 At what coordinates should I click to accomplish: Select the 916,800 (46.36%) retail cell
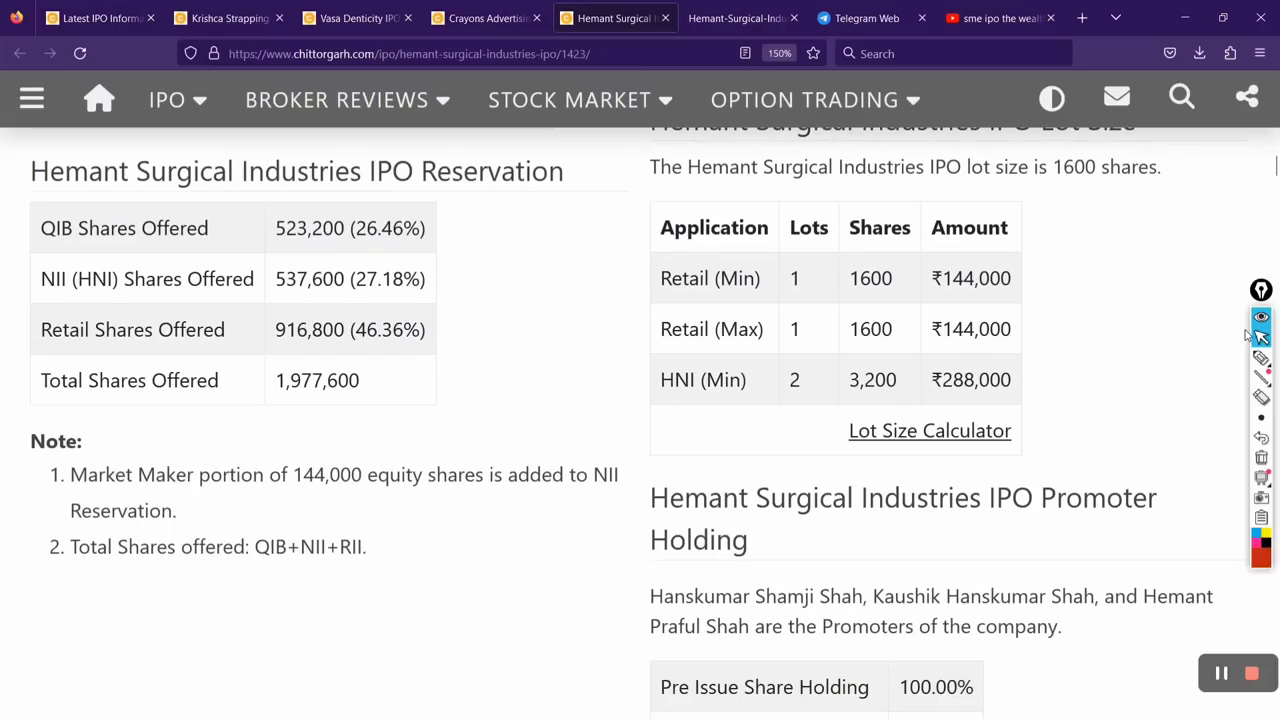(350, 329)
